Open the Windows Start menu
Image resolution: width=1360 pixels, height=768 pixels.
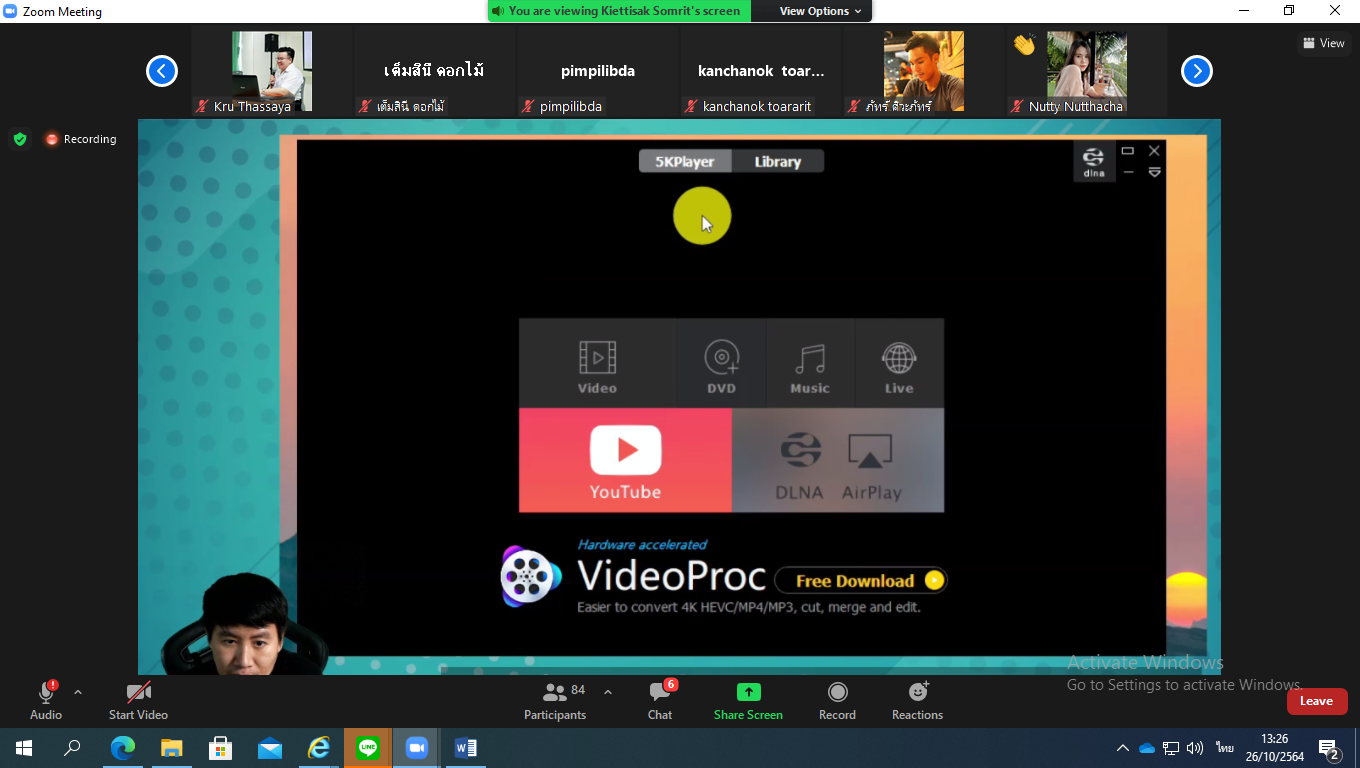click(x=24, y=747)
